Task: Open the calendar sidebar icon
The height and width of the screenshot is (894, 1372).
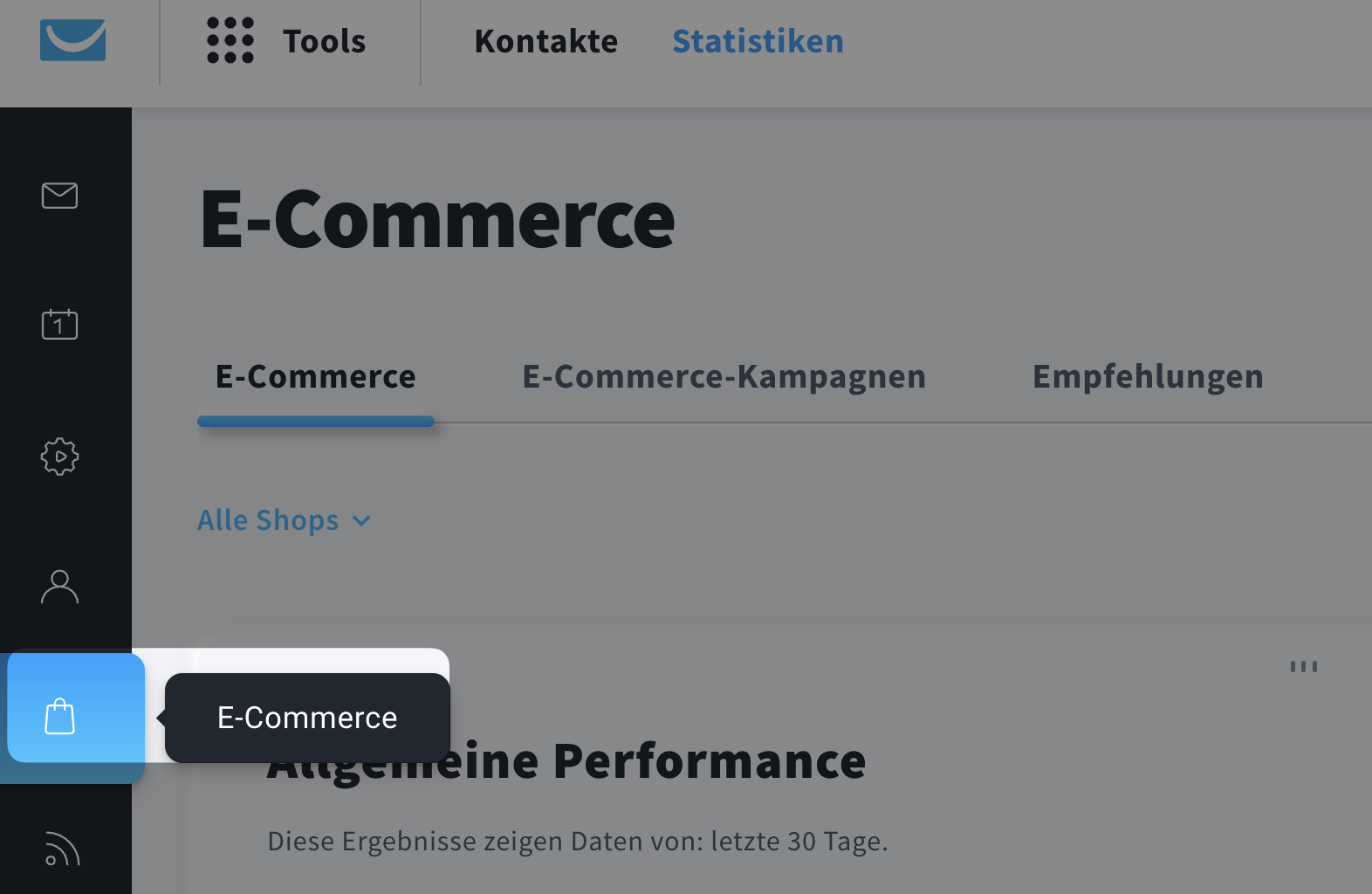Action: pyautogui.click(x=59, y=324)
